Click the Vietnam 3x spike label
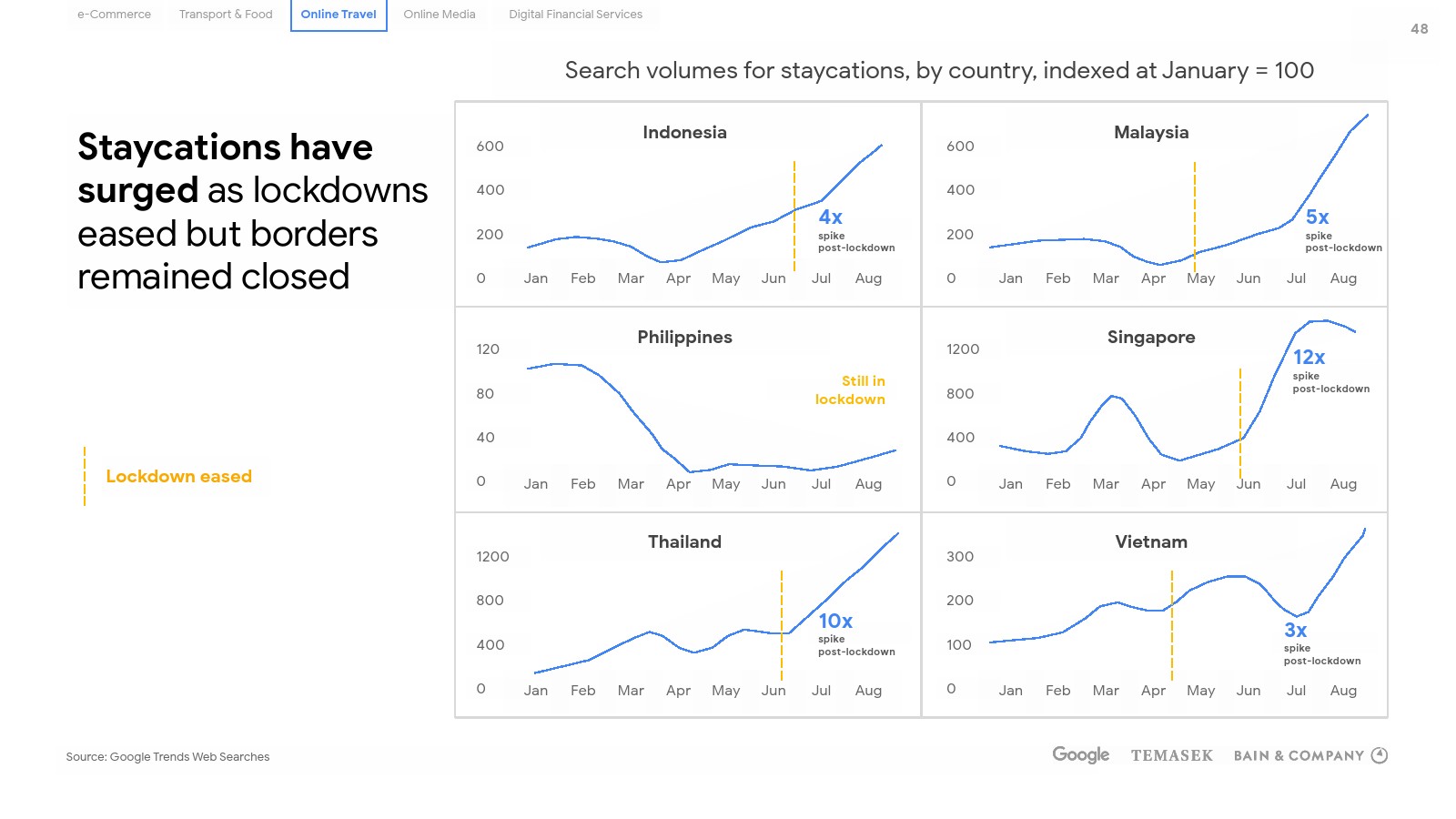Screen dimensions: 1456x819 tap(1295, 631)
